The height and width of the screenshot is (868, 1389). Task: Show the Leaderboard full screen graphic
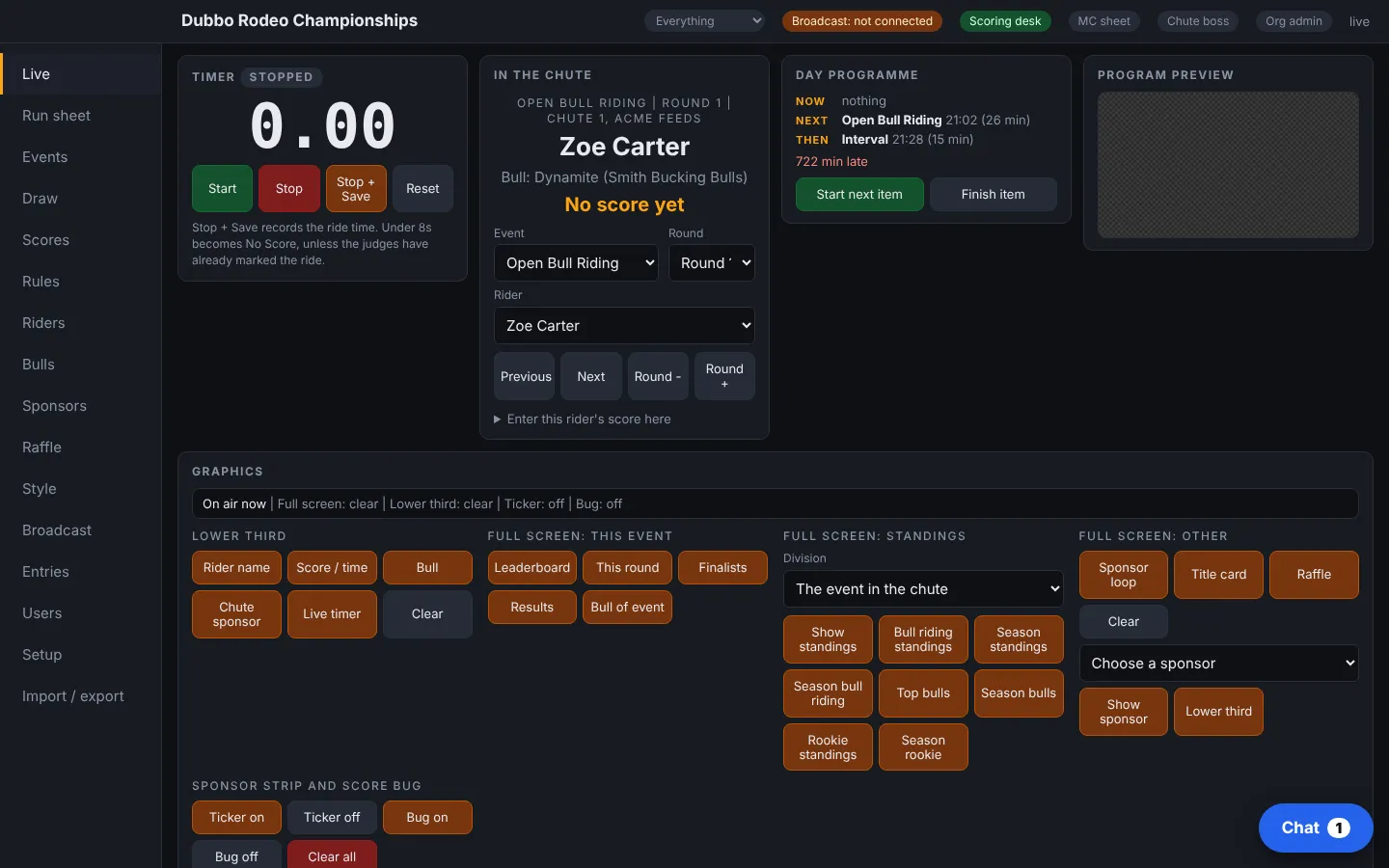532,568
